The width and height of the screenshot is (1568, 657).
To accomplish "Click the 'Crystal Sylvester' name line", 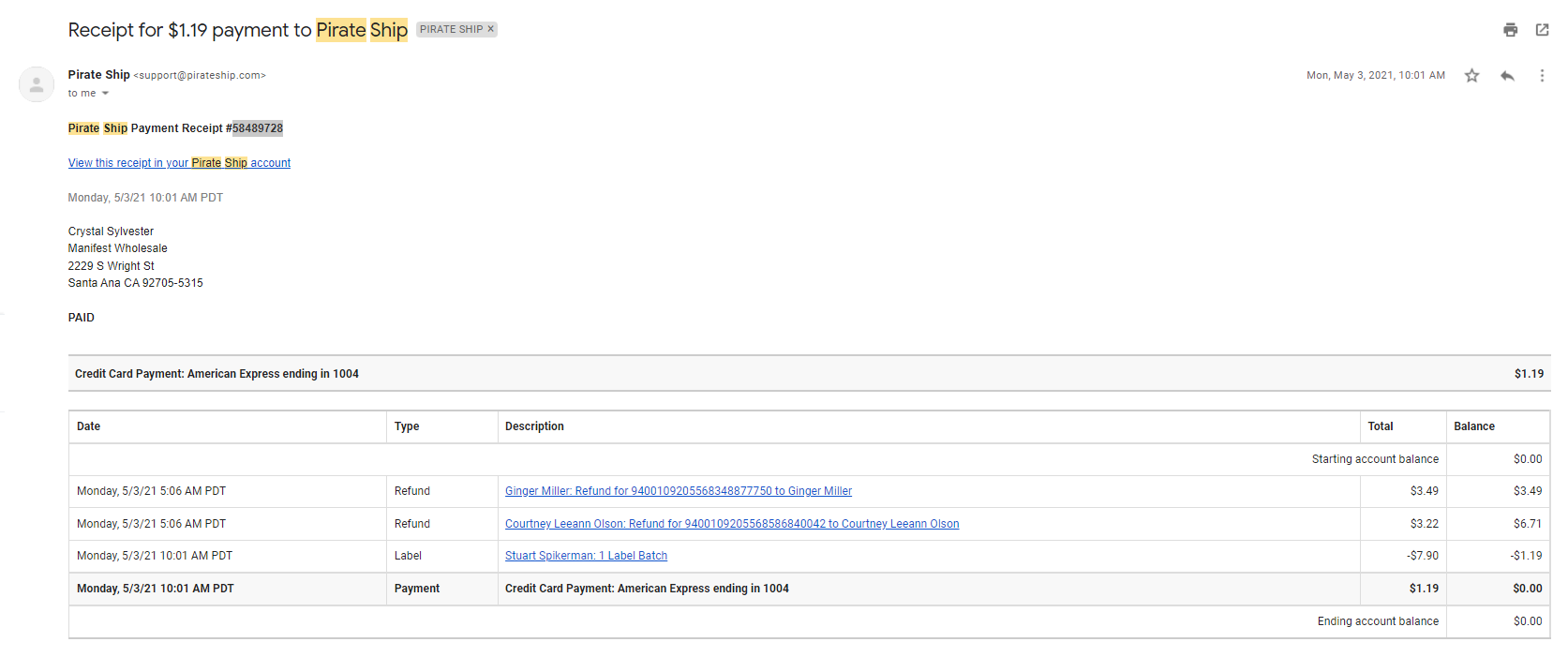I will point(111,231).
